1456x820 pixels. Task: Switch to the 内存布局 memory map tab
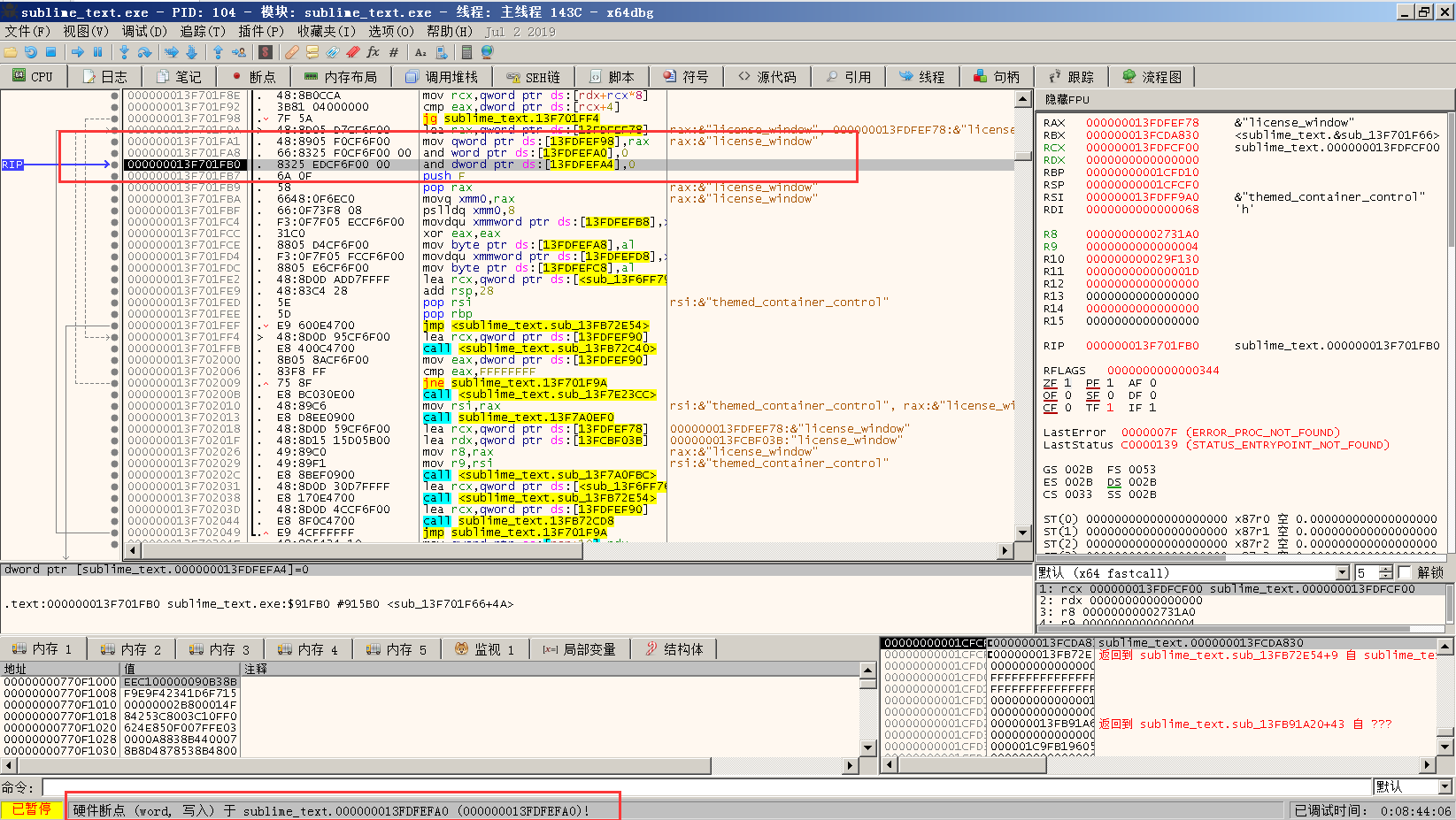click(x=340, y=77)
